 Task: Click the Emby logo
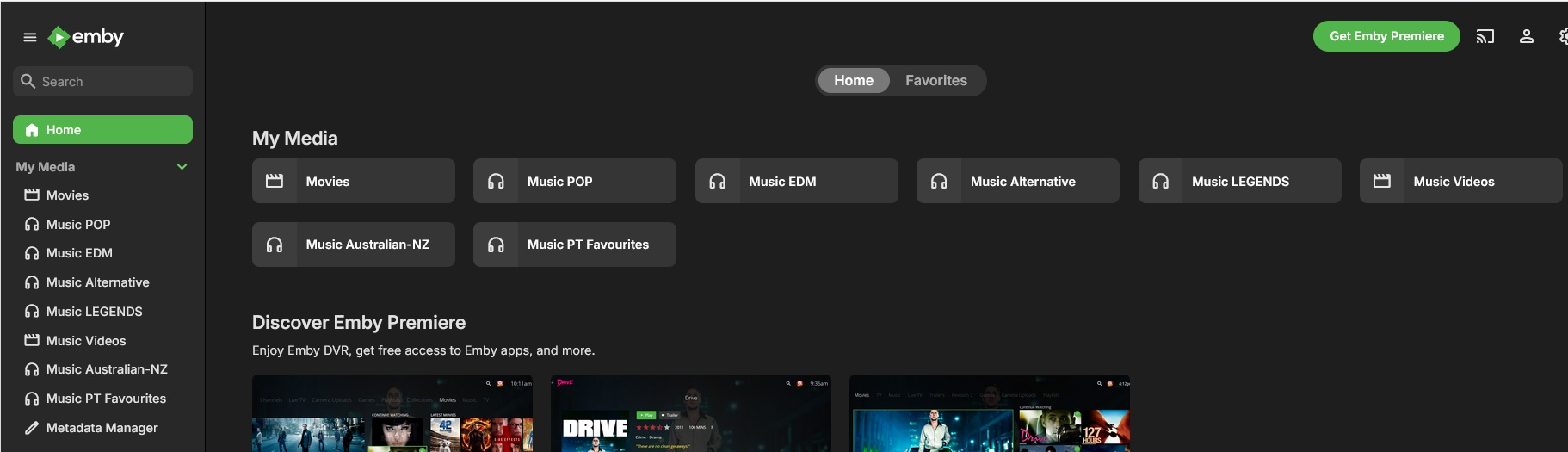coord(86,37)
